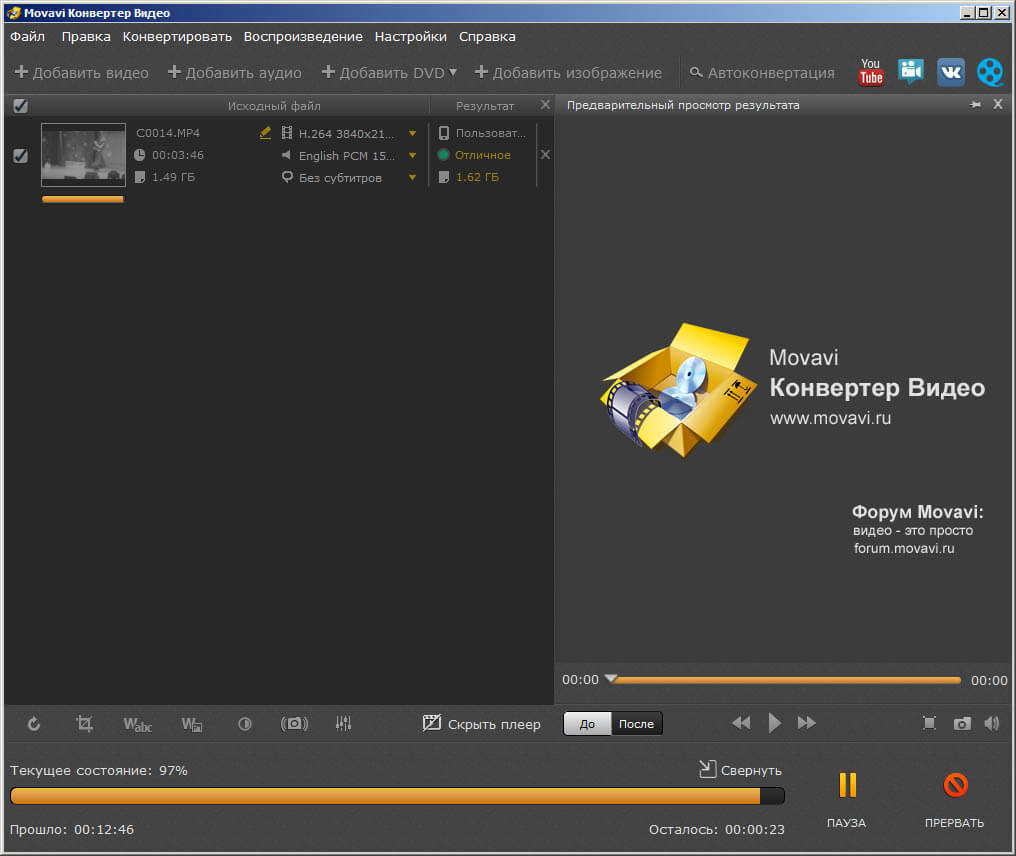Click the blue film reel icon
The height and width of the screenshot is (856, 1016).
990,72
